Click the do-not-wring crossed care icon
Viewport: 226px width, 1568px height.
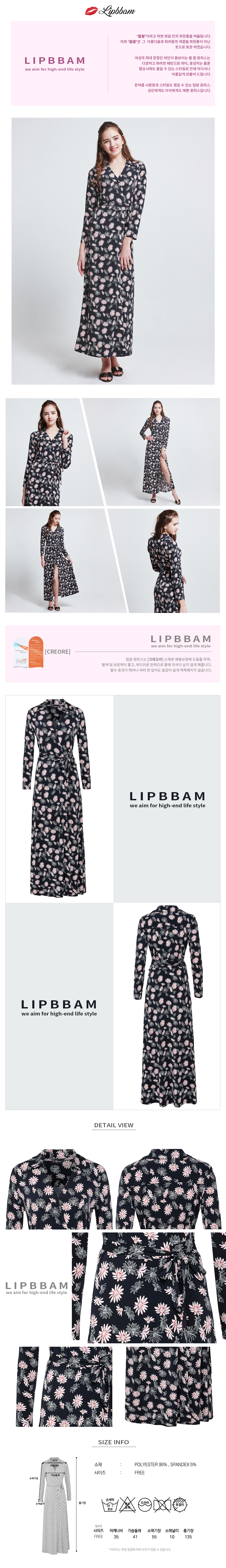pos(162,1504)
